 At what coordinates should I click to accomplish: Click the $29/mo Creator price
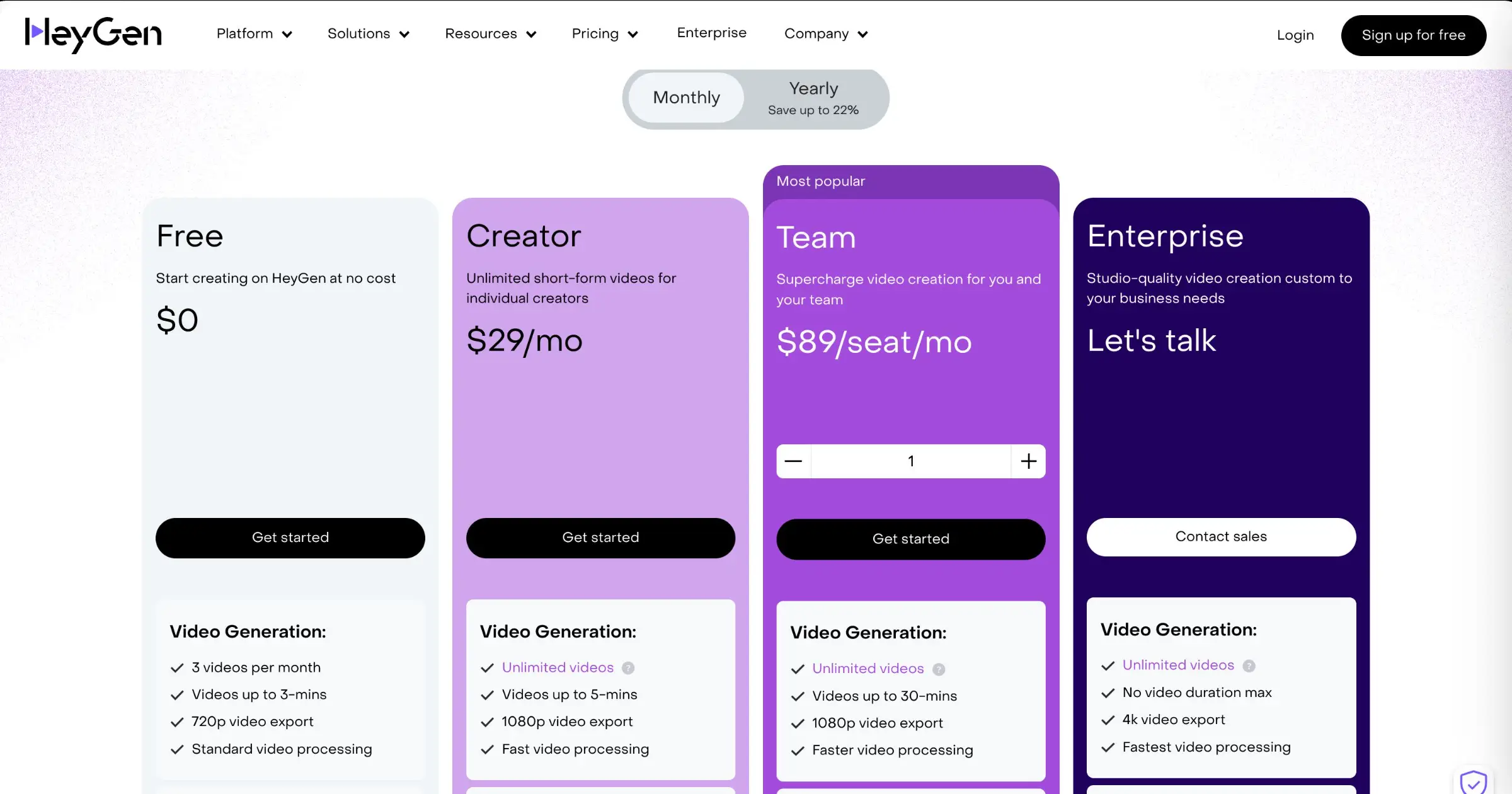[524, 342]
